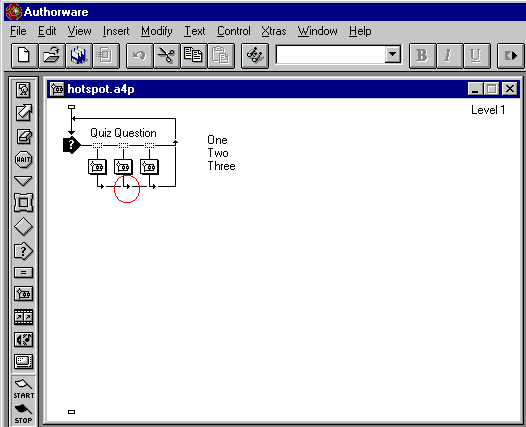Click the flowline start marker at top
Screen dimensions: 526x427
(71, 107)
